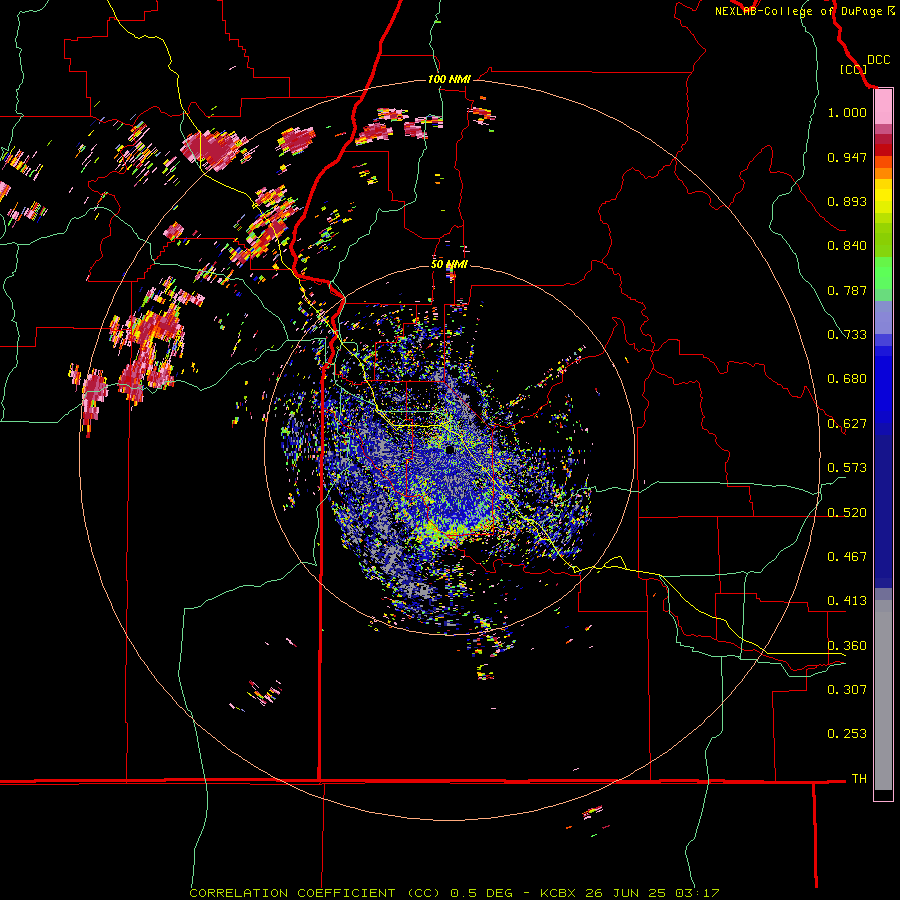The height and width of the screenshot is (900, 900).
Task: Click the 100 NMI range ring label
Action: point(449,79)
